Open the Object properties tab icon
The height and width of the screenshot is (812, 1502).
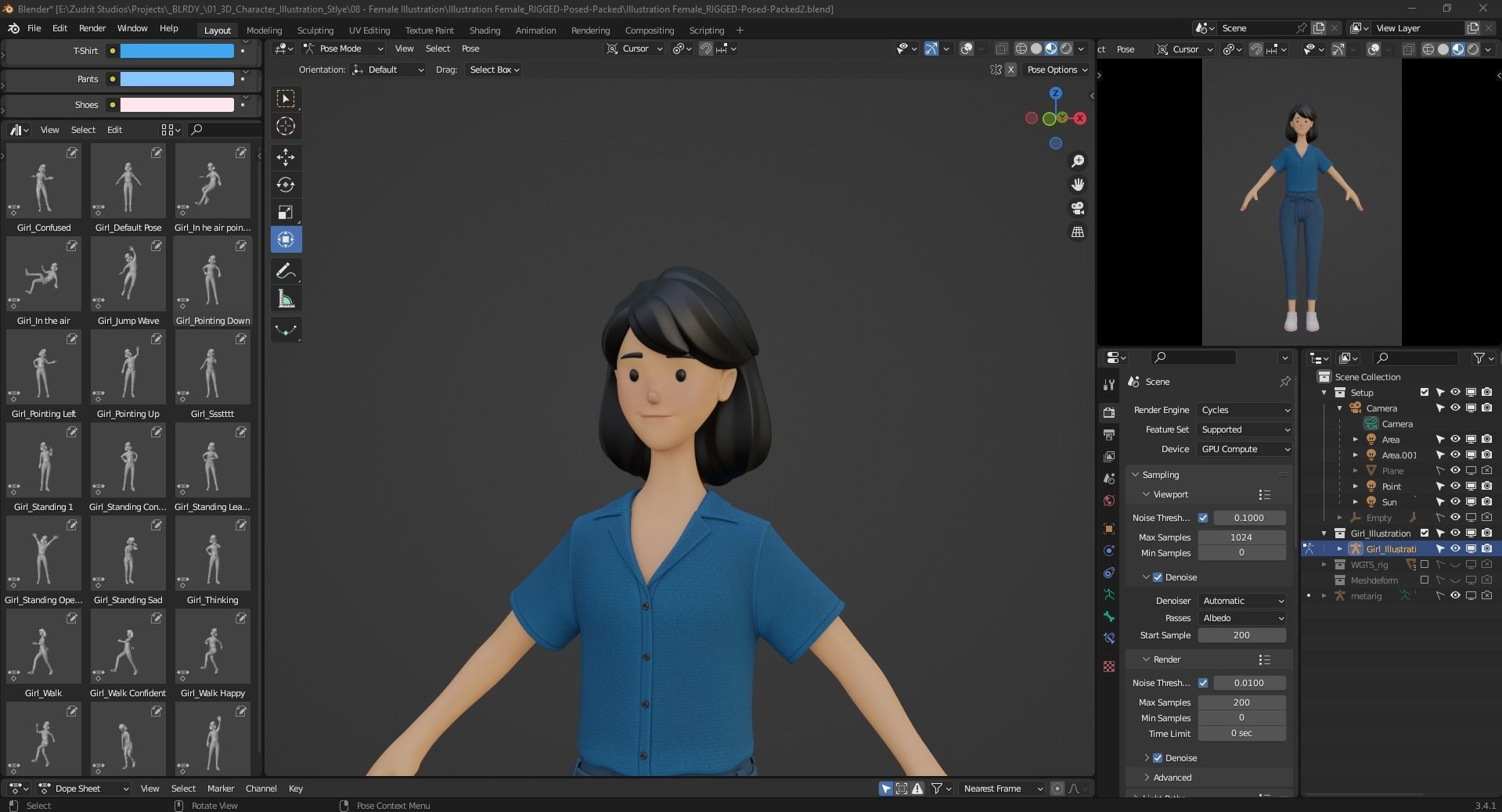pos(1108,529)
